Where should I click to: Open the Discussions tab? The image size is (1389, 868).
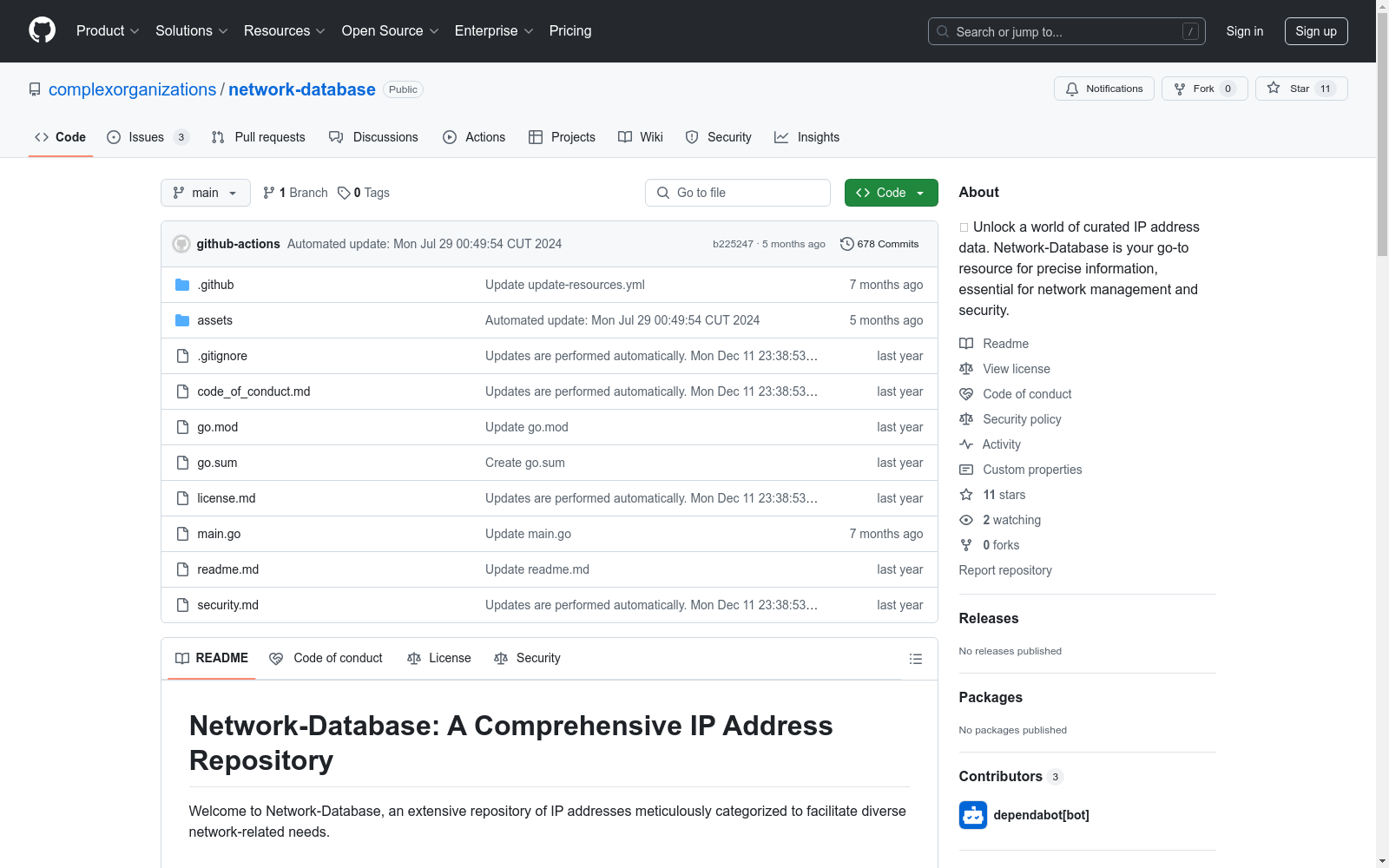[373, 137]
